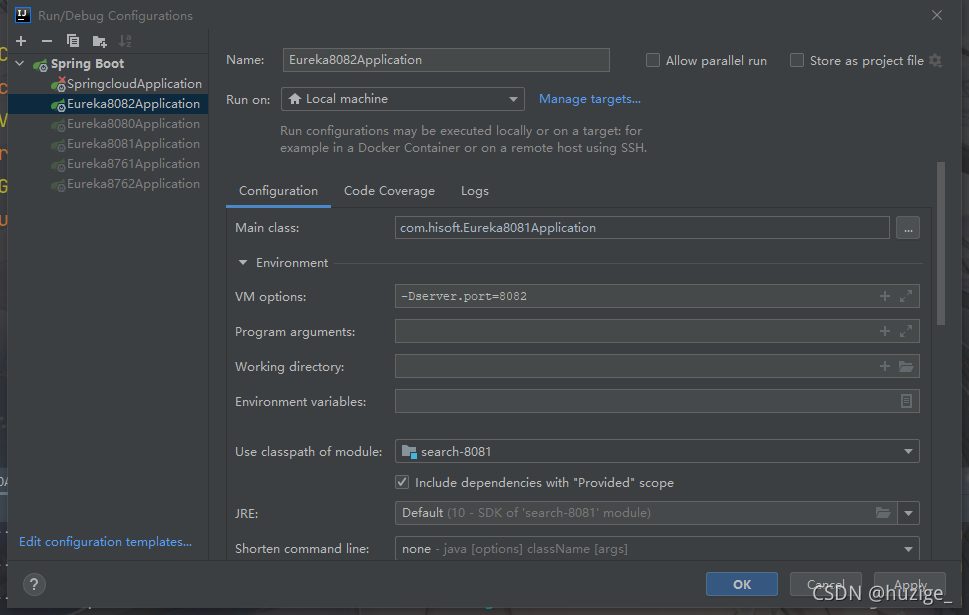Open the Run on Local machine dropdown
969x615 pixels.
(x=402, y=99)
